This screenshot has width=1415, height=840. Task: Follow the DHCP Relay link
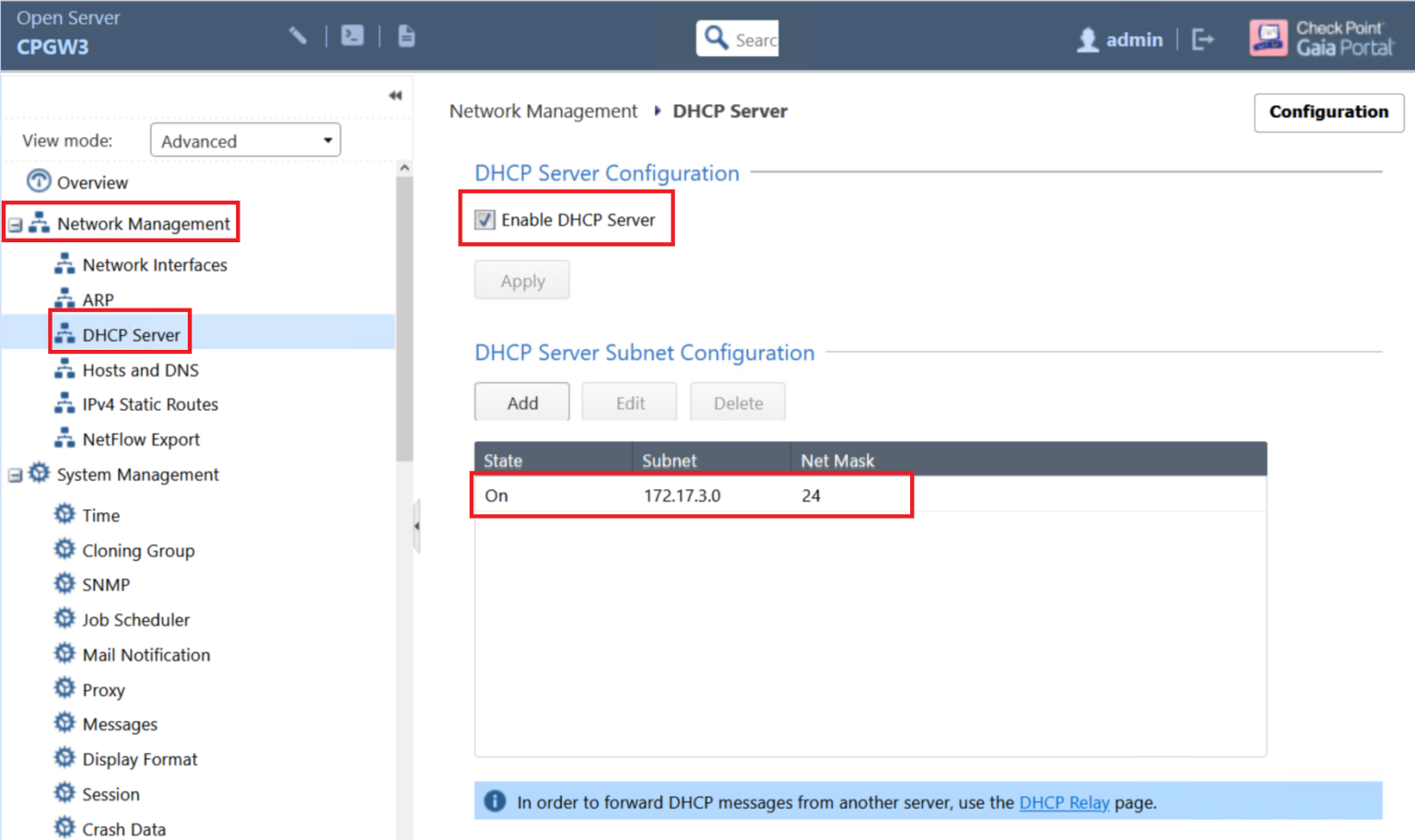pyautogui.click(x=1064, y=802)
